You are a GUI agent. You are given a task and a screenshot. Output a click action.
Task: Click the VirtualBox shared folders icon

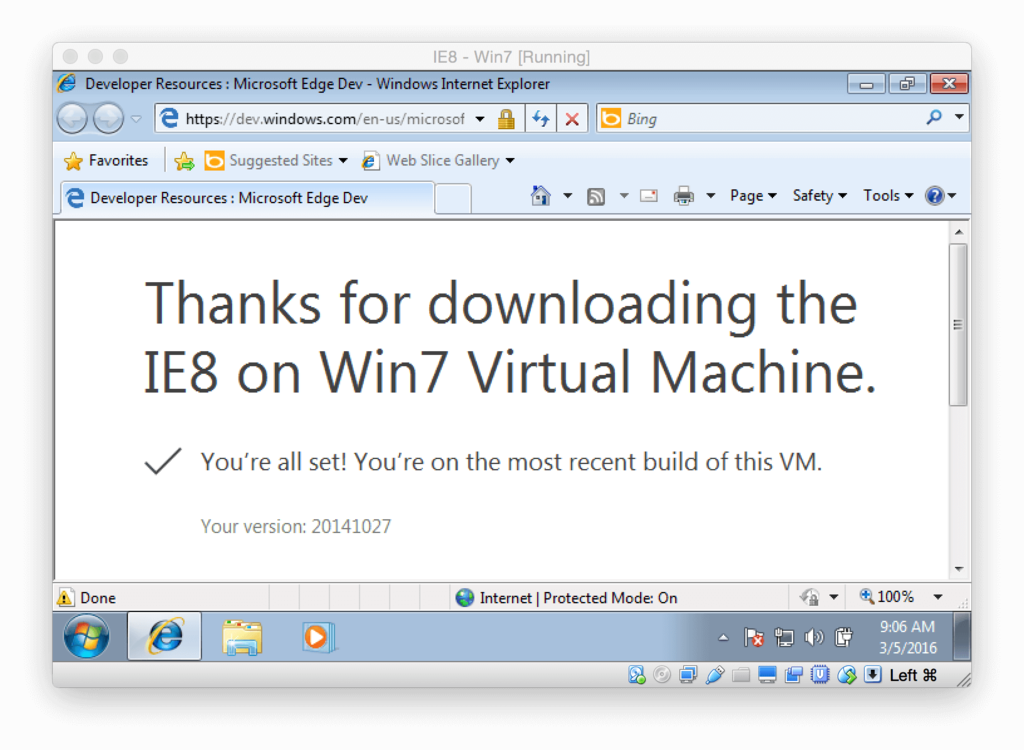point(741,675)
